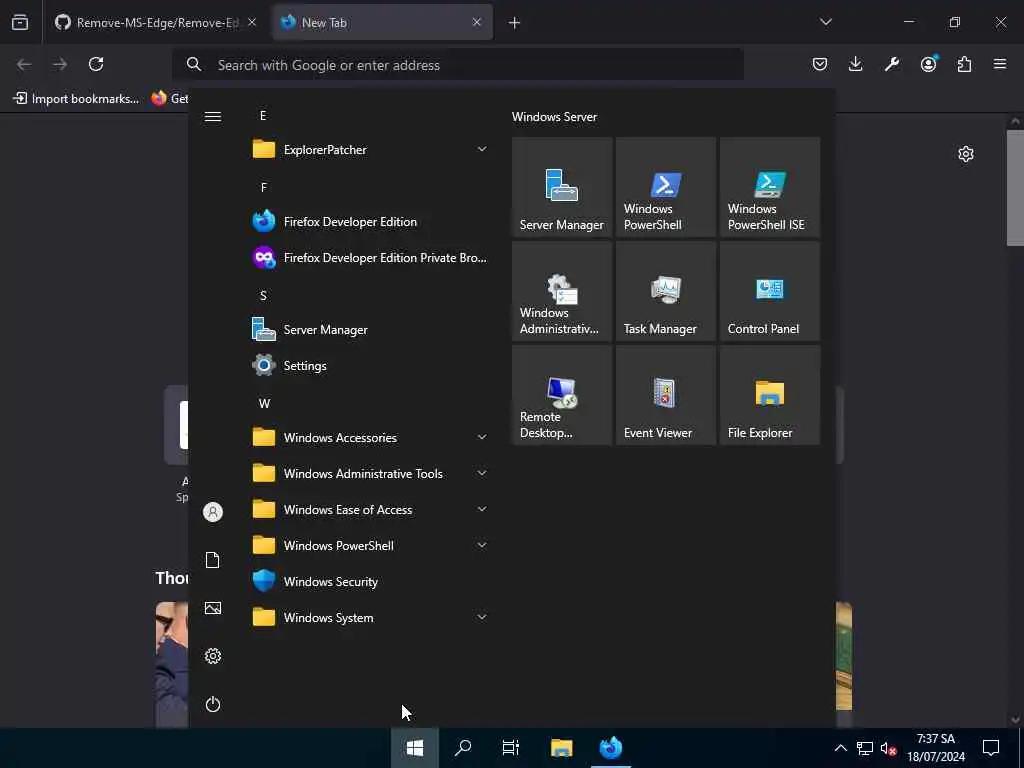Close the New Tab tab

[477, 22]
